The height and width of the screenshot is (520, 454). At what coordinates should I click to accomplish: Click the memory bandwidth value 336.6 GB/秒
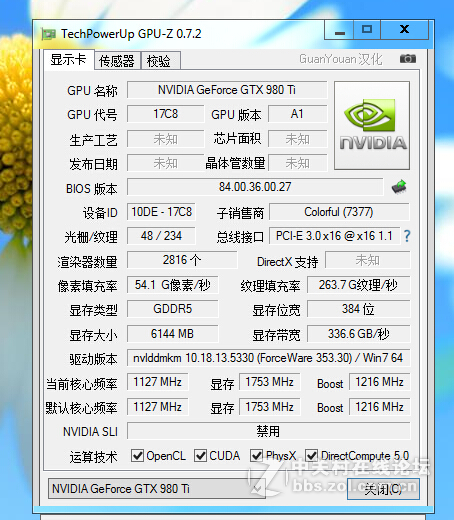pyautogui.click(x=358, y=333)
